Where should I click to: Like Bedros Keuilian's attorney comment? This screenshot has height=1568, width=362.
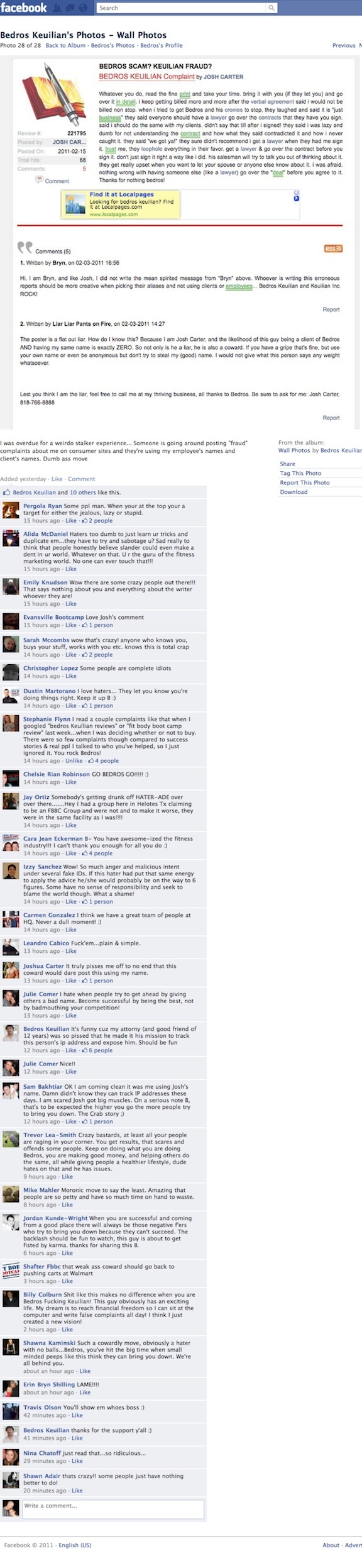(x=71, y=1050)
